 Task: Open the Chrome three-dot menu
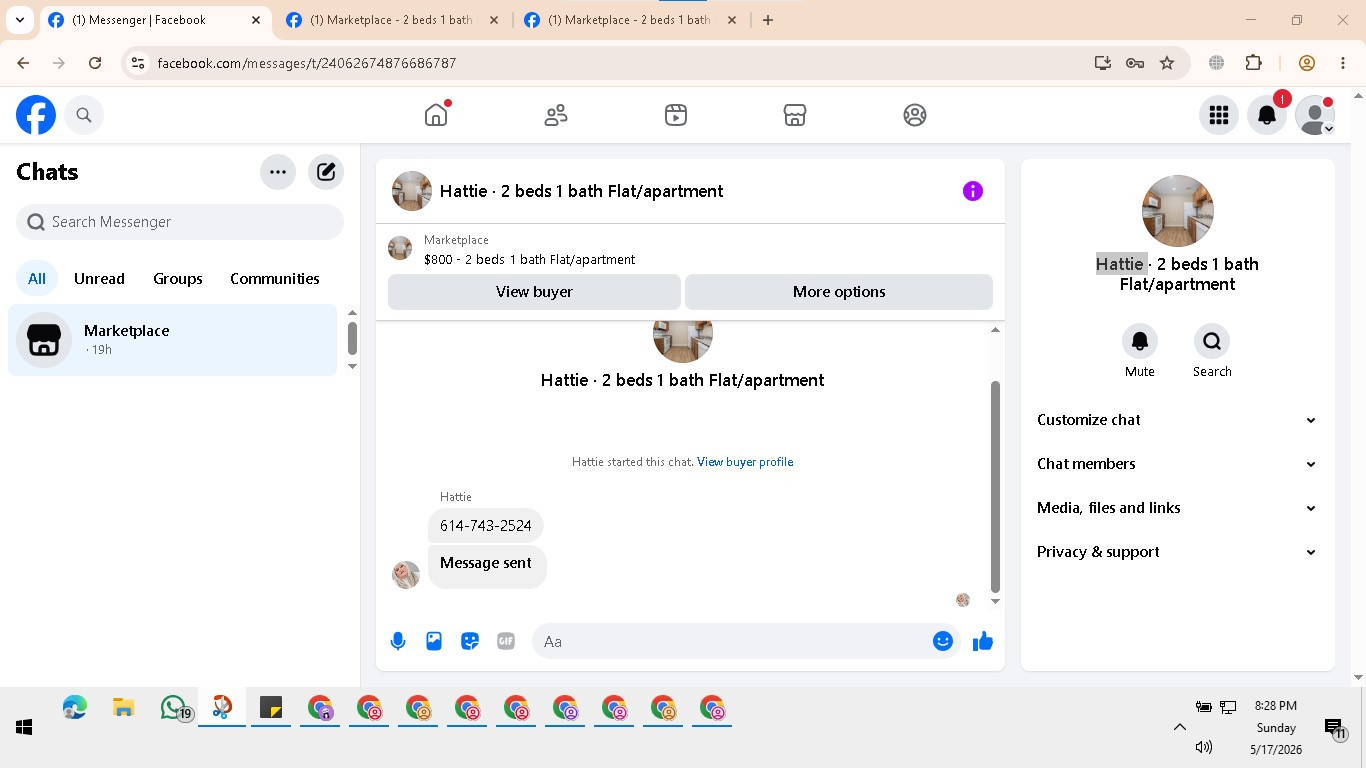point(1343,63)
